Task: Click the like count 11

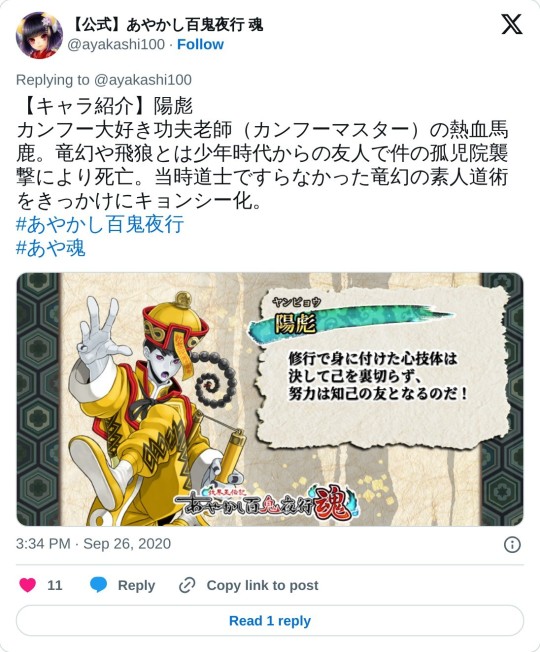Action: [x=55, y=585]
